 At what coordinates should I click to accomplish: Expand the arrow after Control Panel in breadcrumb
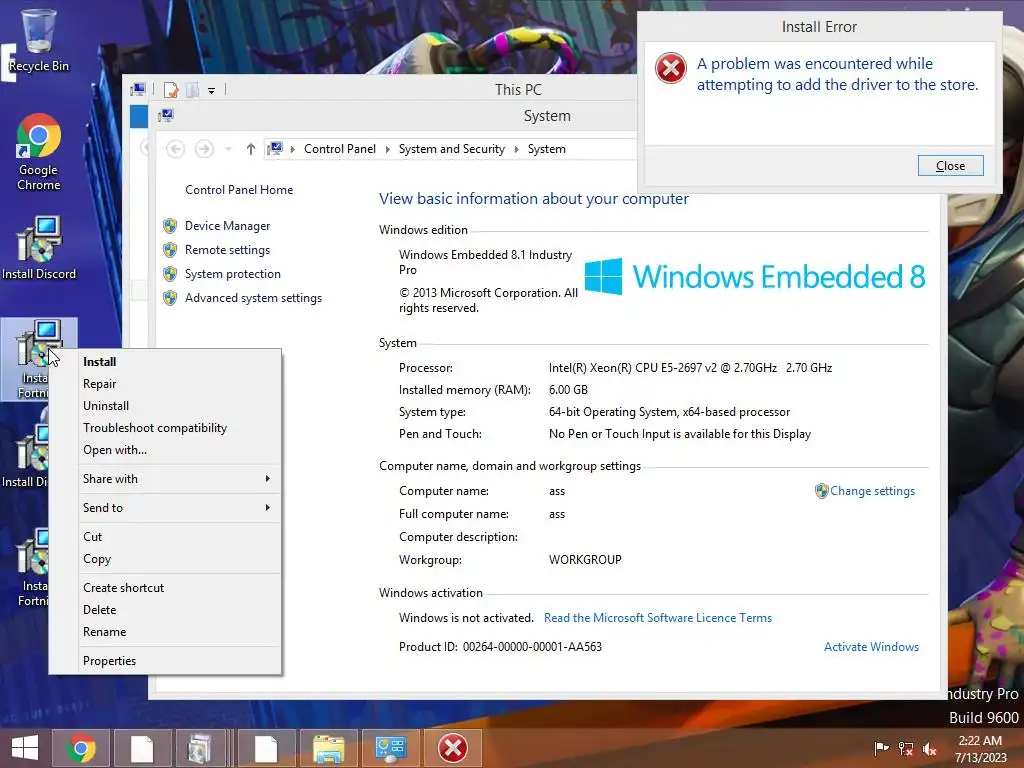tap(387, 149)
